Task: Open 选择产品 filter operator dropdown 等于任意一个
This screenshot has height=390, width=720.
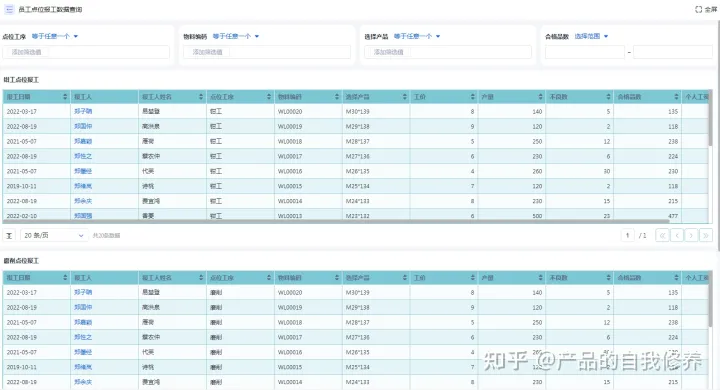Action: 417,36
